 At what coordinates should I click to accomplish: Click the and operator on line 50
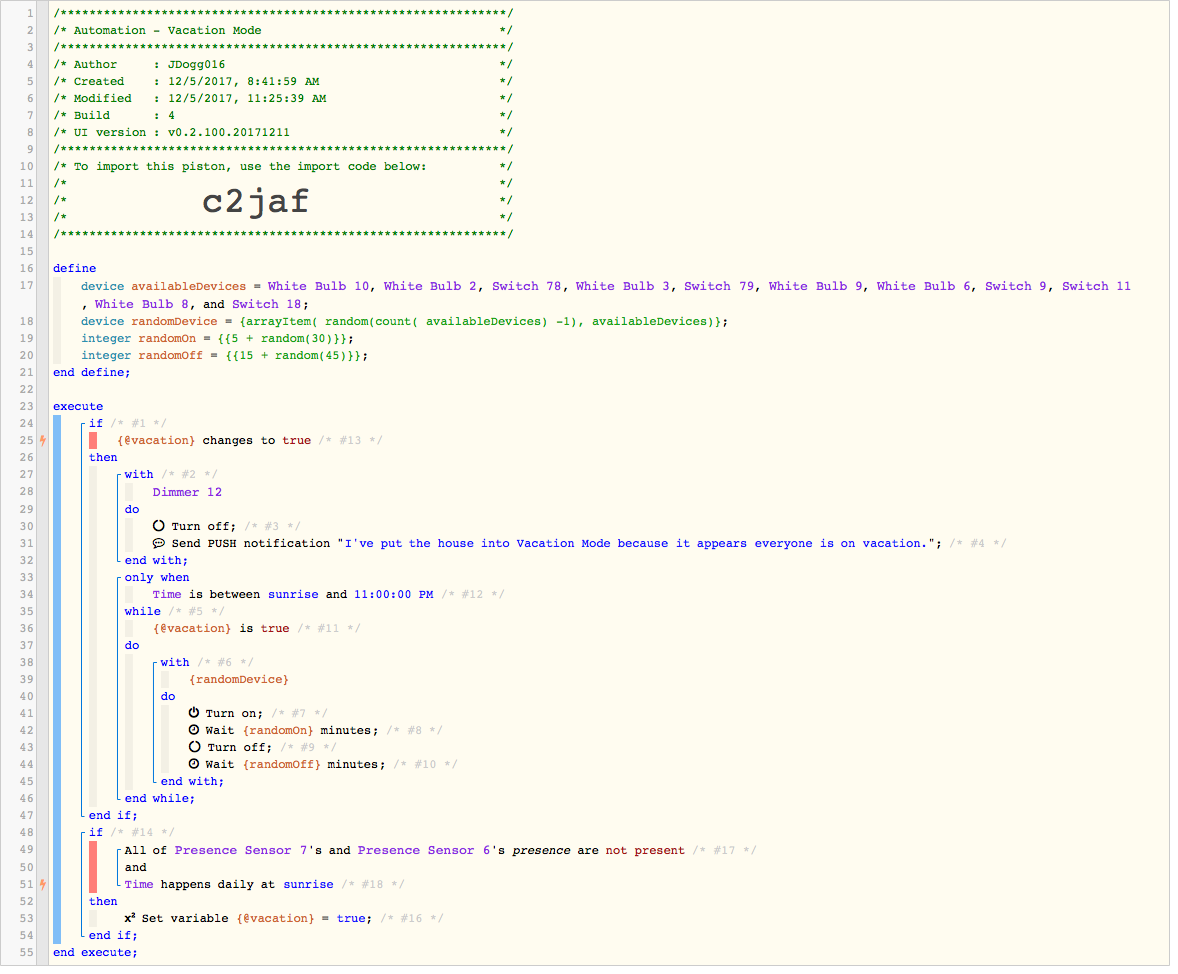point(135,868)
